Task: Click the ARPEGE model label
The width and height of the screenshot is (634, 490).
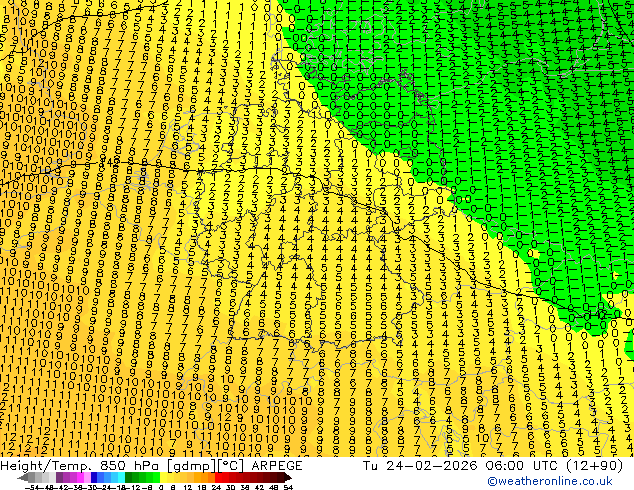Action: pyautogui.click(x=277, y=466)
